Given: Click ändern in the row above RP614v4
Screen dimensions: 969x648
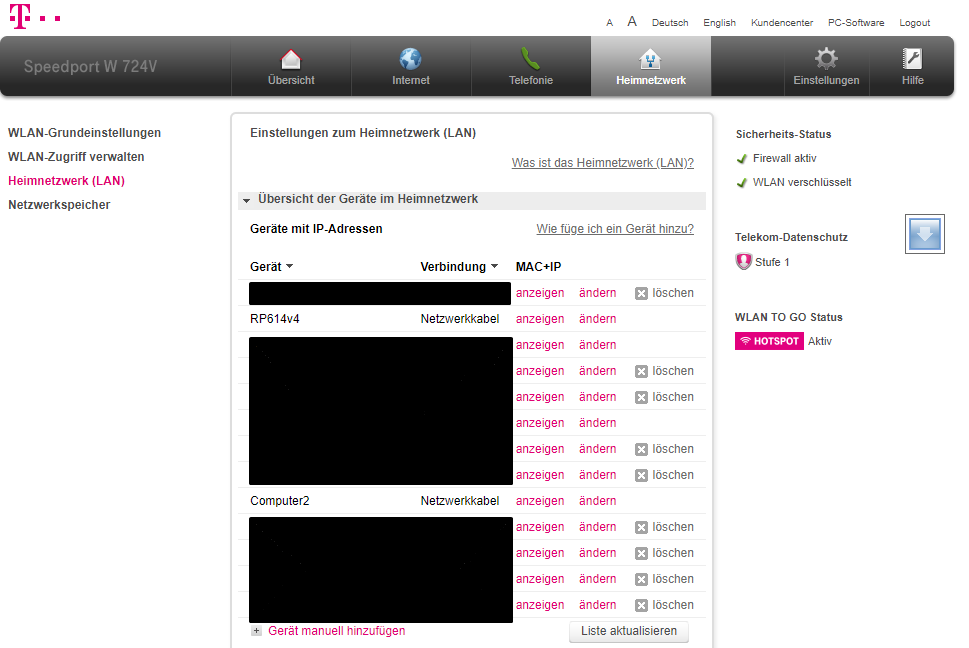Looking at the screenshot, I should (598, 293).
